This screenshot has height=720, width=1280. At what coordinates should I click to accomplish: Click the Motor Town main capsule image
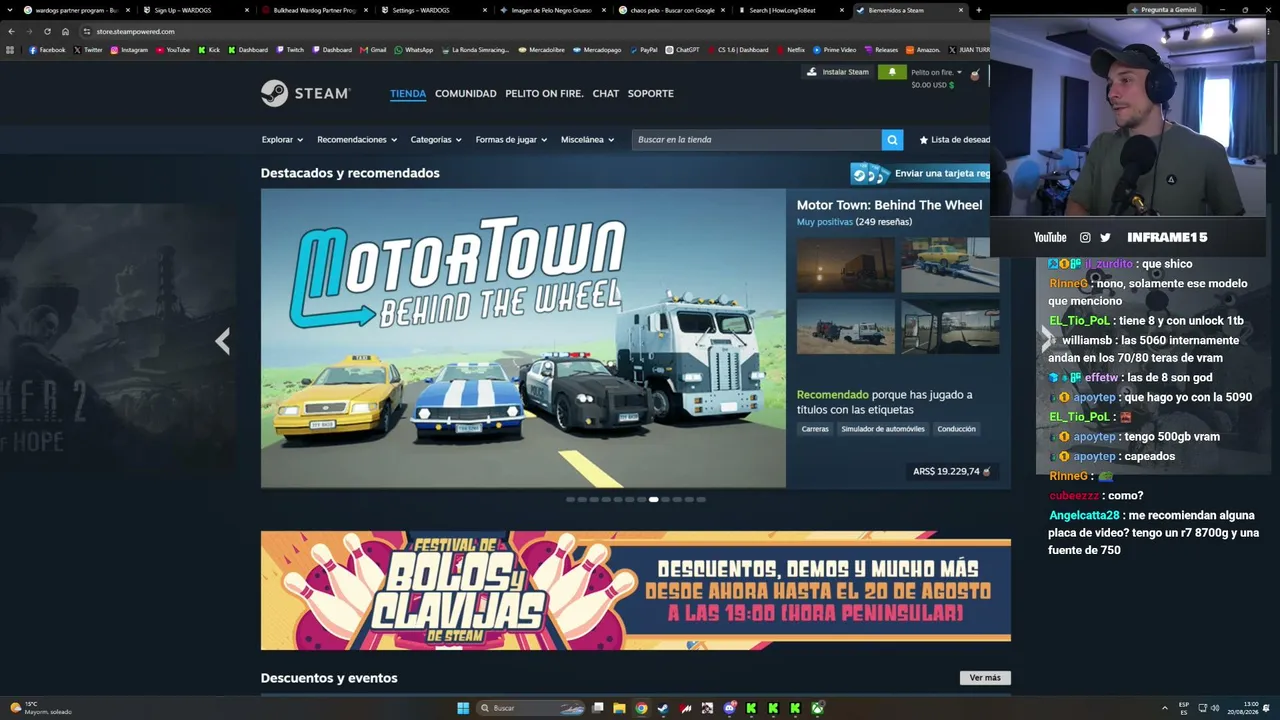point(523,338)
